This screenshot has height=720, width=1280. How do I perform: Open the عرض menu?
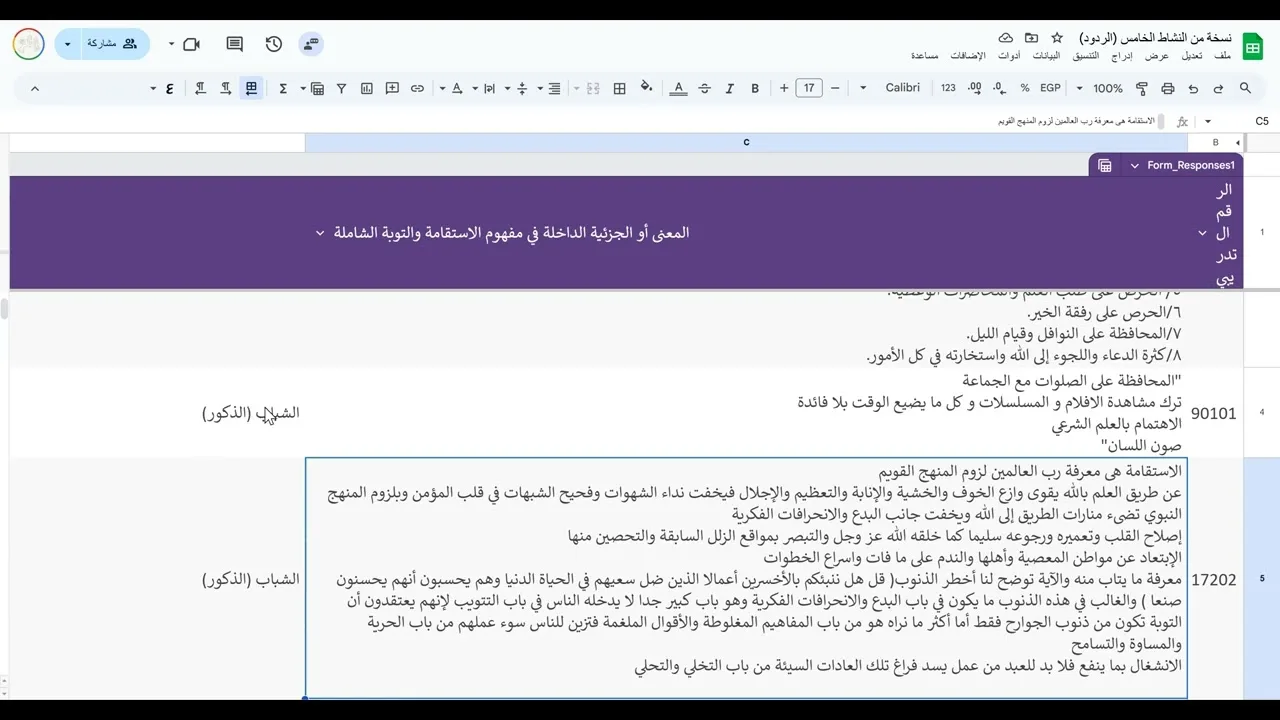point(1157,56)
